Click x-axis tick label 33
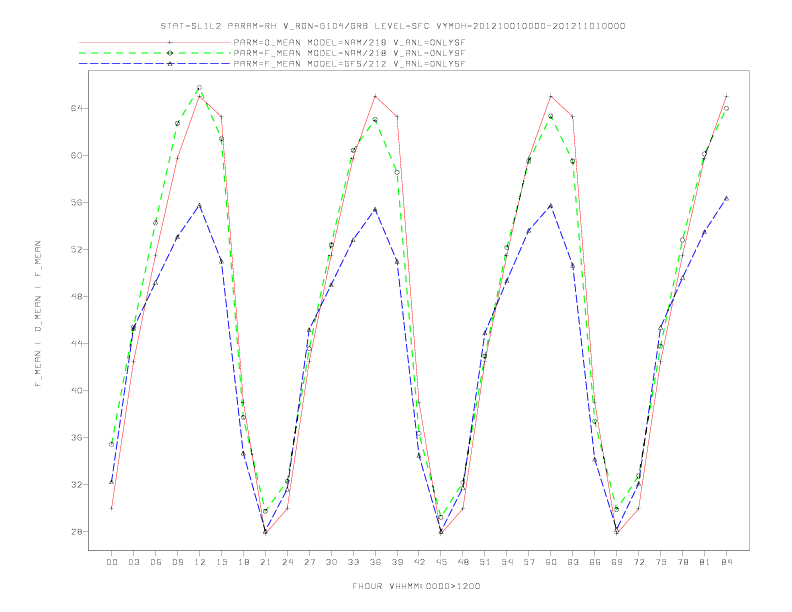The image size is (792, 612). 353,562
